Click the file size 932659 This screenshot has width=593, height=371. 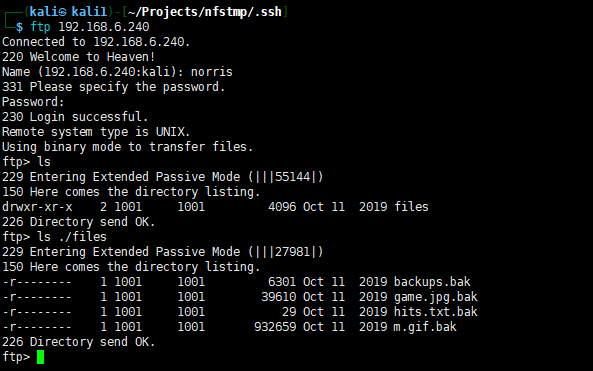pyautogui.click(x=275, y=327)
